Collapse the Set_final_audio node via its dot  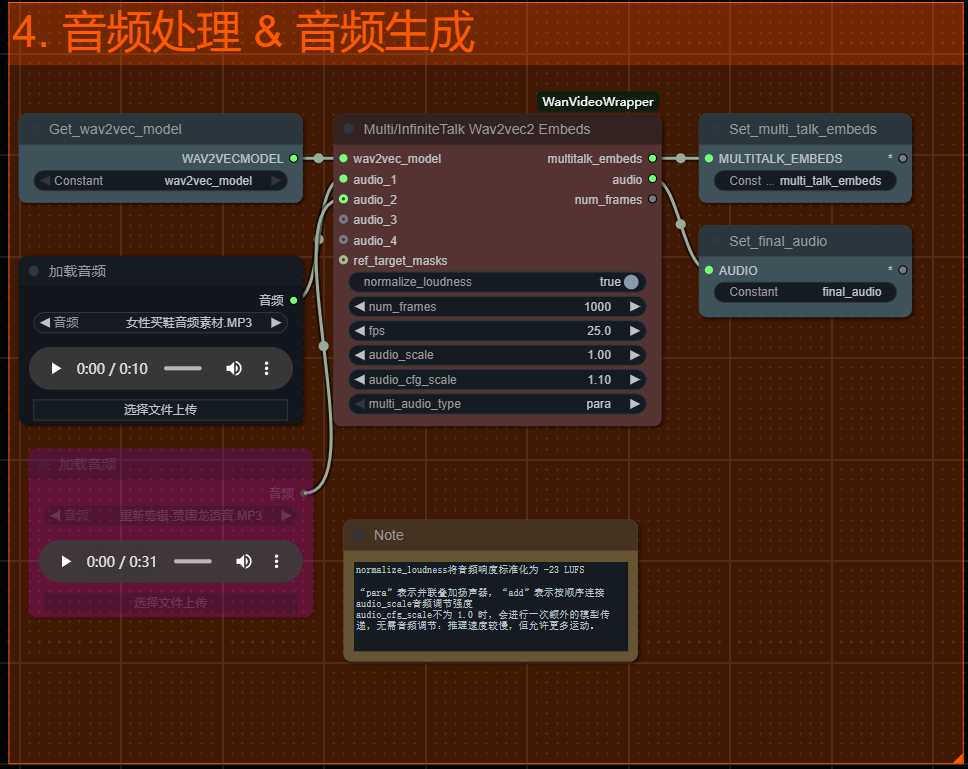click(x=714, y=241)
